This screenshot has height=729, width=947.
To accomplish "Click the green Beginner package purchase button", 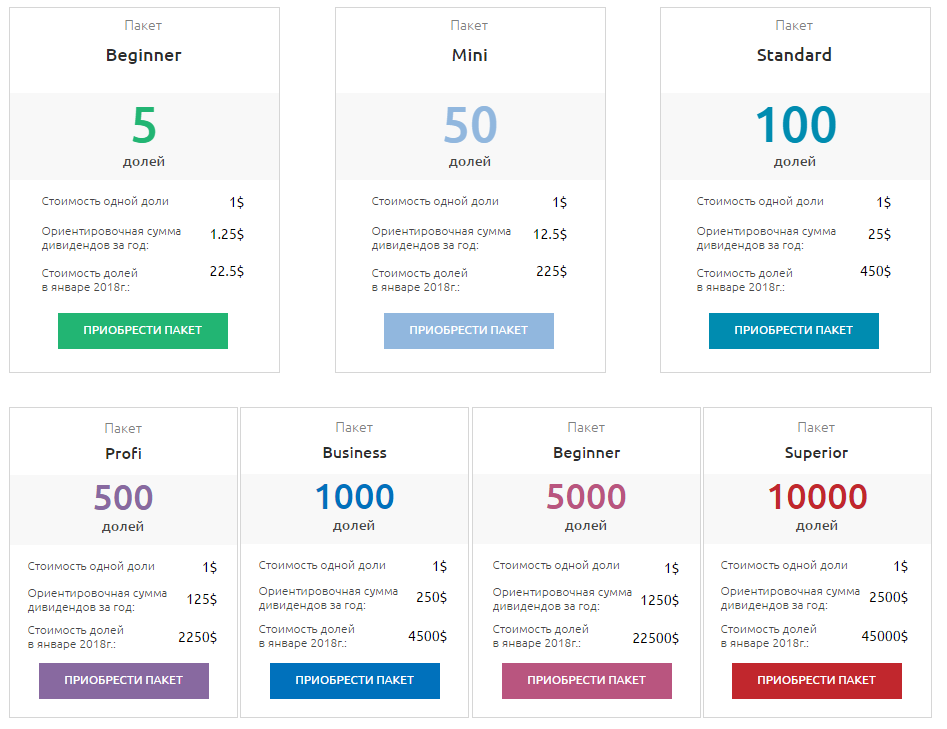I will click(x=142, y=331).
